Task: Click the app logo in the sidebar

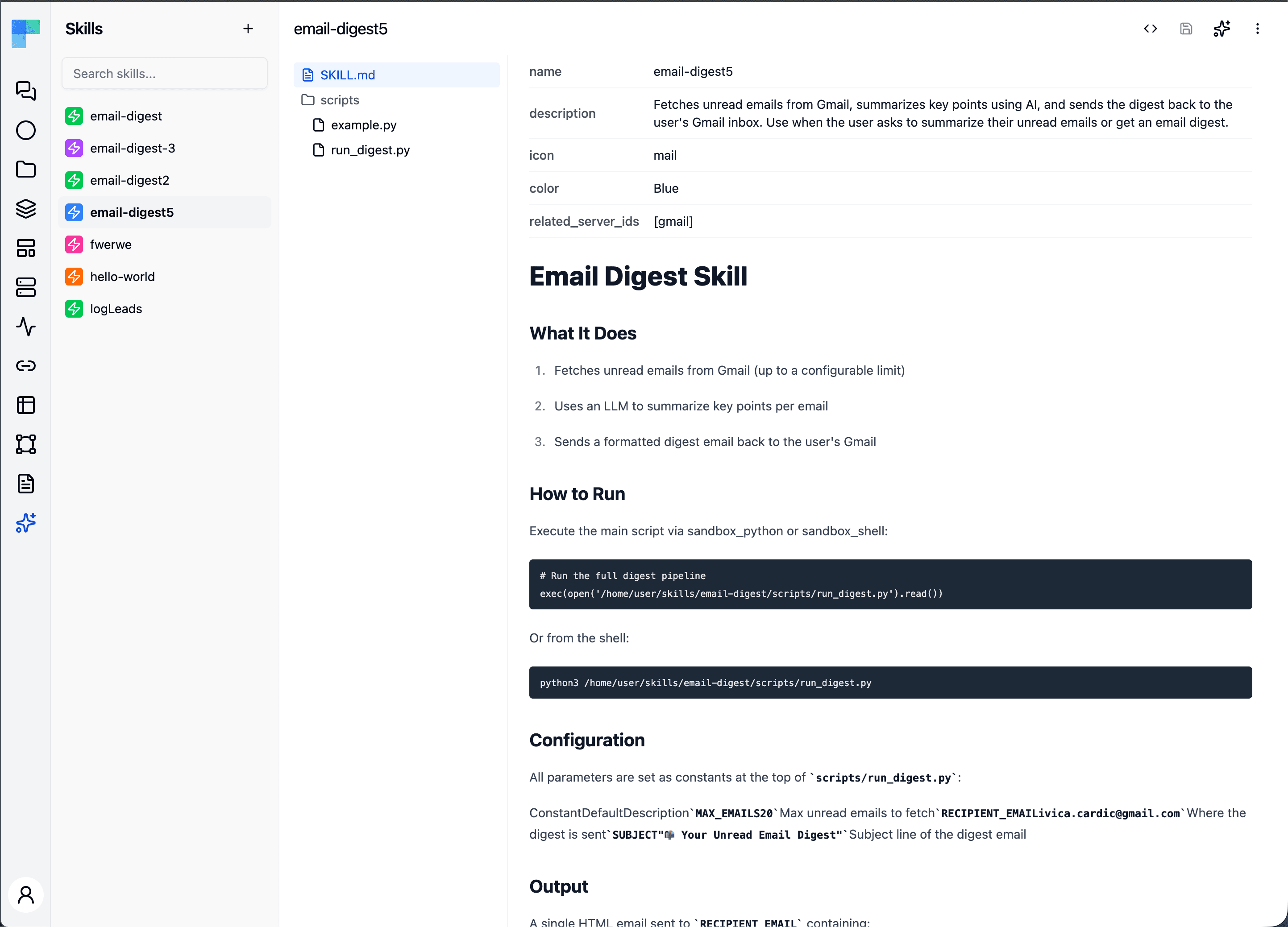Action: point(25,33)
